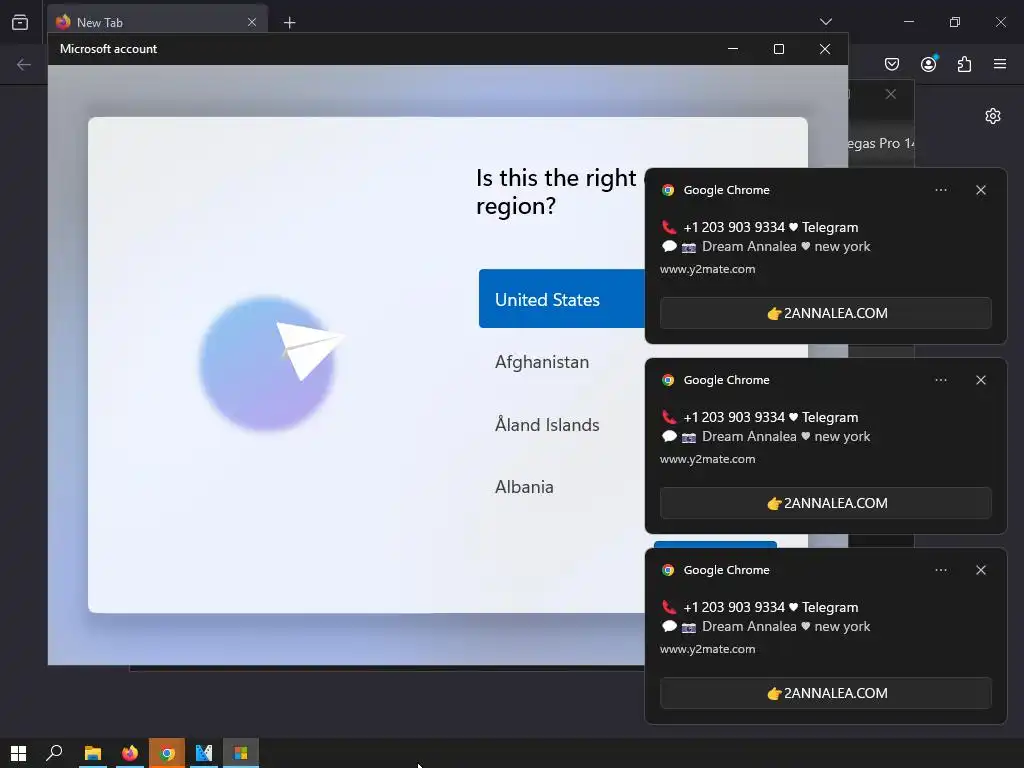This screenshot has height=768, width=1024.
Task: Close the shortcut tile behind the dialog
Action: tap(891, 94)
